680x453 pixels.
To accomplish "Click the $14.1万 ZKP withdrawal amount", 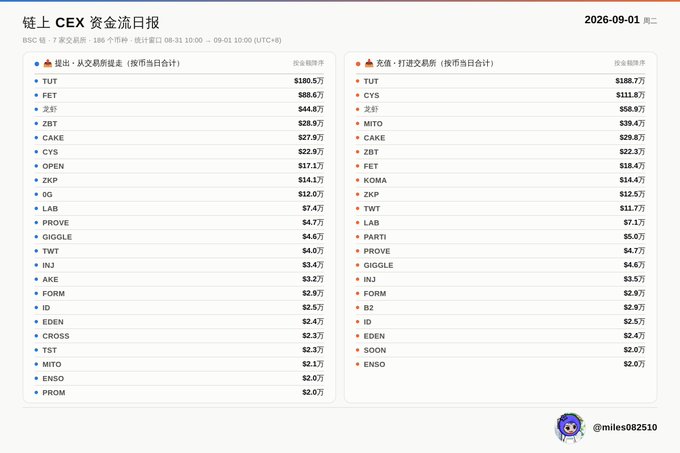I will [x=311, y=180].
